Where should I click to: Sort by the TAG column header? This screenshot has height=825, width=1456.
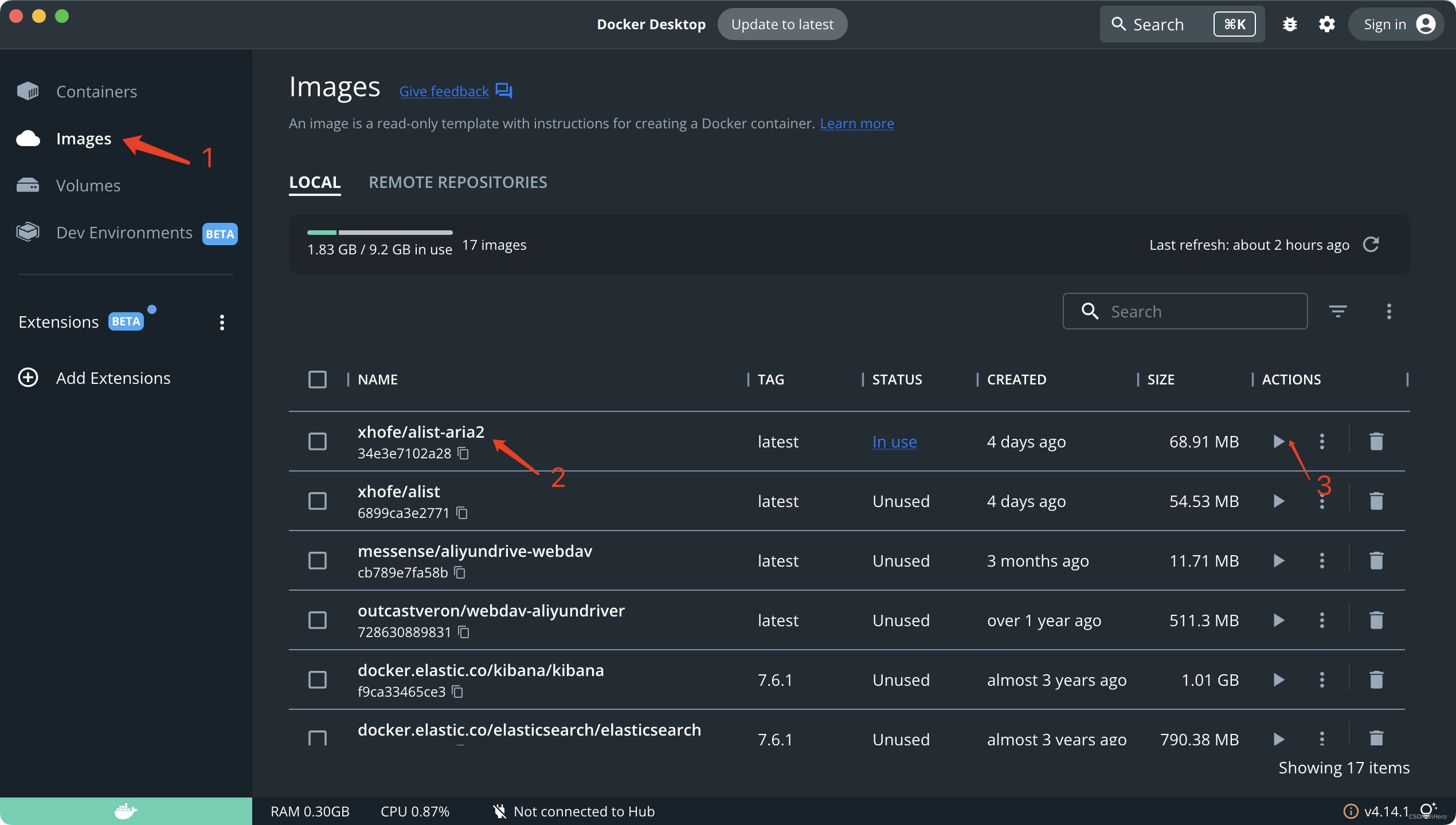(770, 379)
